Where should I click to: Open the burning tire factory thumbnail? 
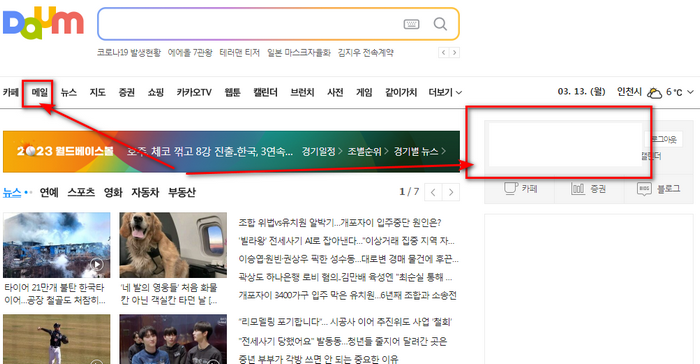[x=57, y=245]
